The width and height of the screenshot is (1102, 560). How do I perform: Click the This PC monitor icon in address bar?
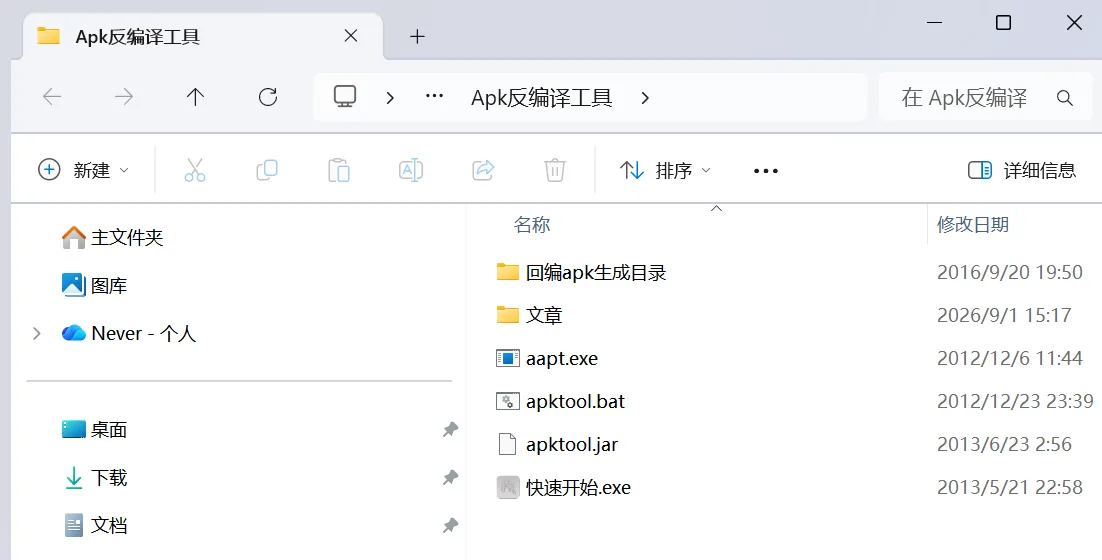(345, 96)
